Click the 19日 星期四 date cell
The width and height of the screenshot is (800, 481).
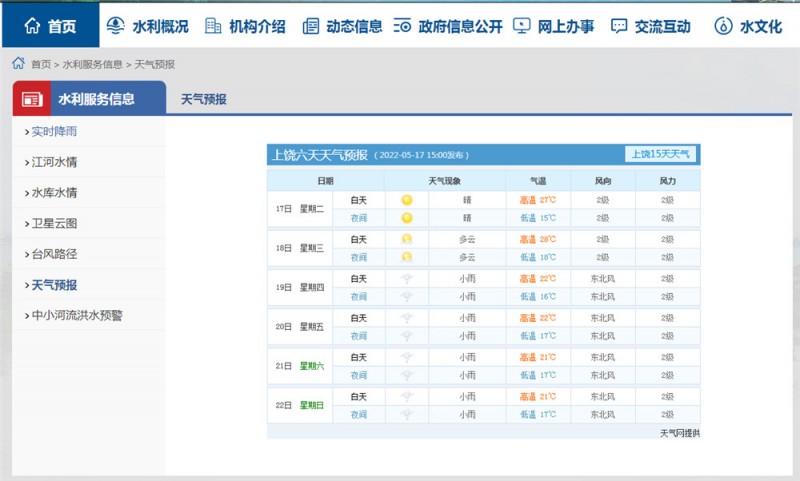pos(300,287)
